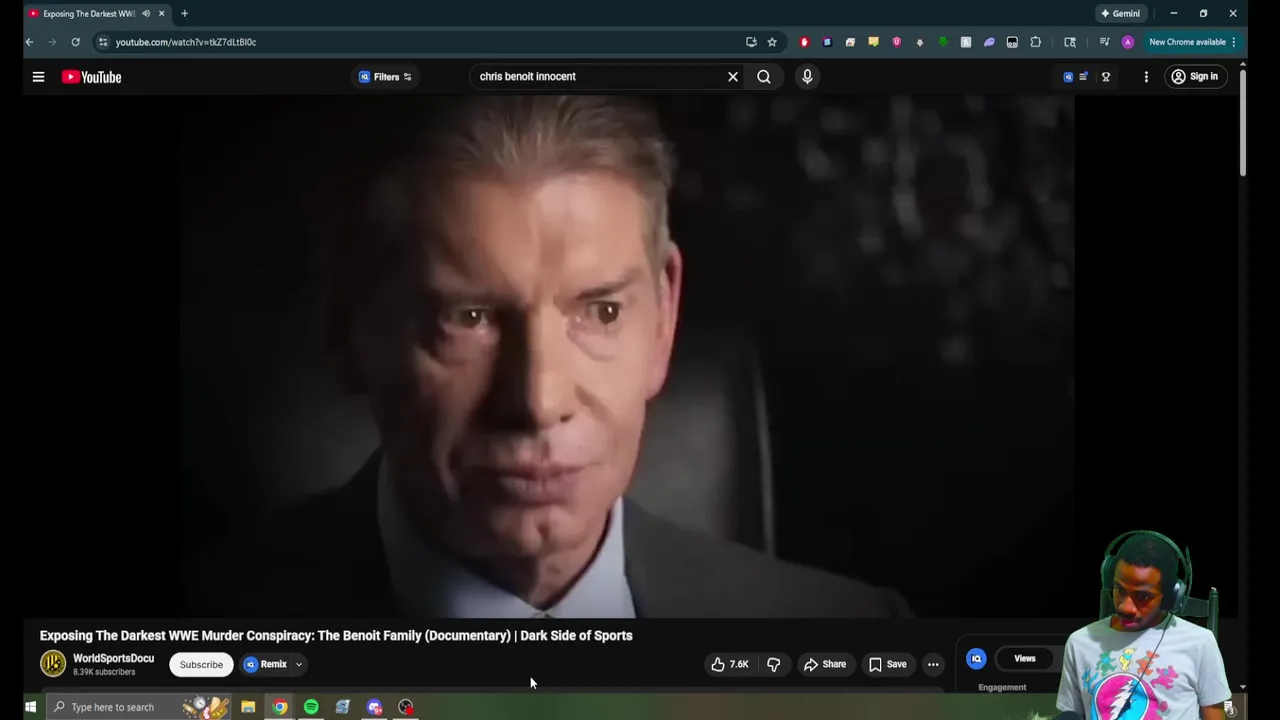This screenshot has height=720, width=1280.
Task: Reload the page
Action: (75, 42)
